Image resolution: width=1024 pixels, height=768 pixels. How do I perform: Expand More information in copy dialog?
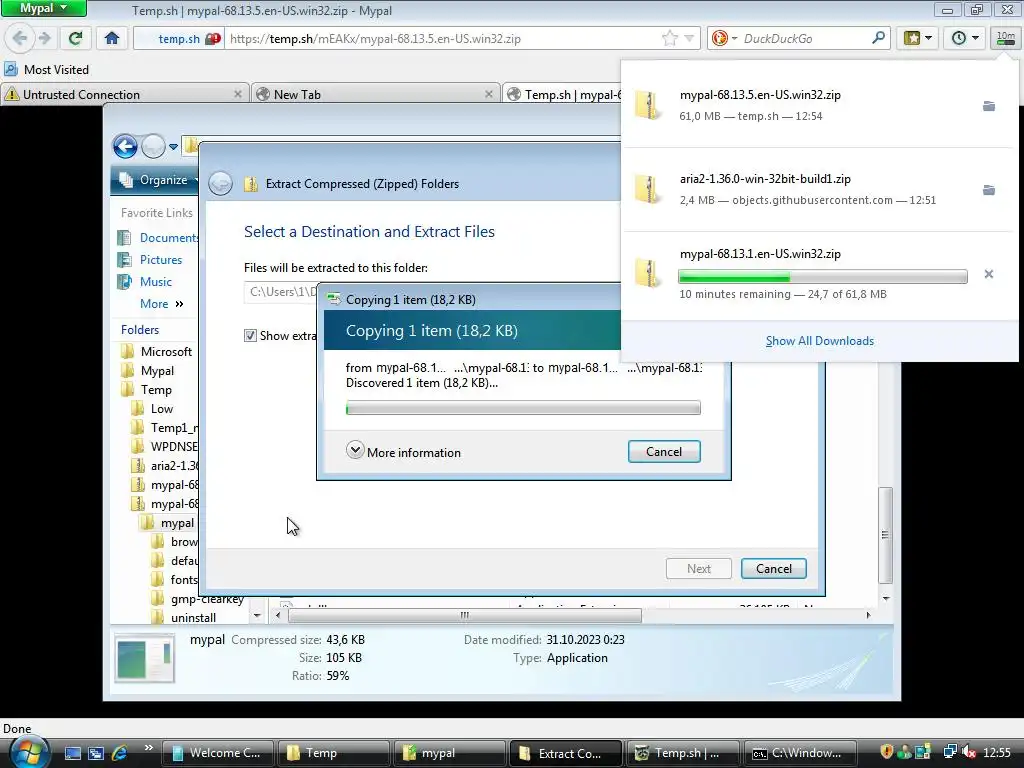(x=404, y=452)
